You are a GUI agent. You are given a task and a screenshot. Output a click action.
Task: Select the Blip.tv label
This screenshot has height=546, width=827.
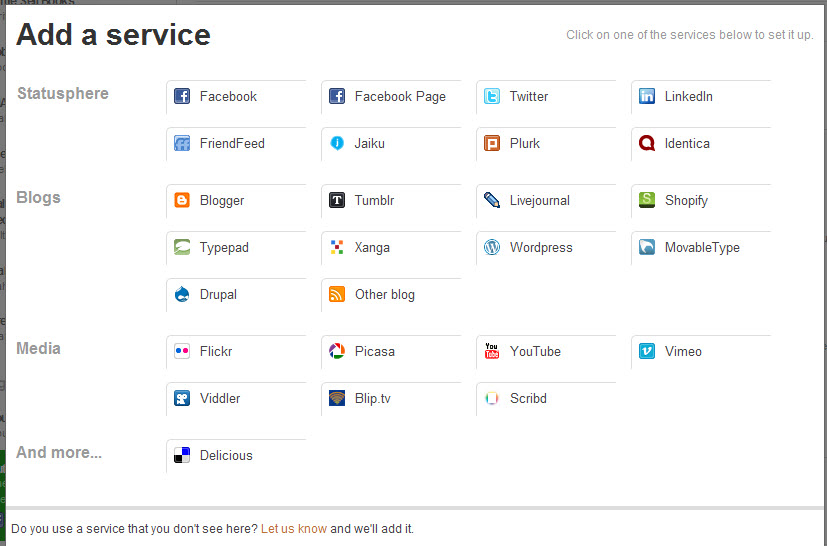pyautogui.click(x=373, y=399)
